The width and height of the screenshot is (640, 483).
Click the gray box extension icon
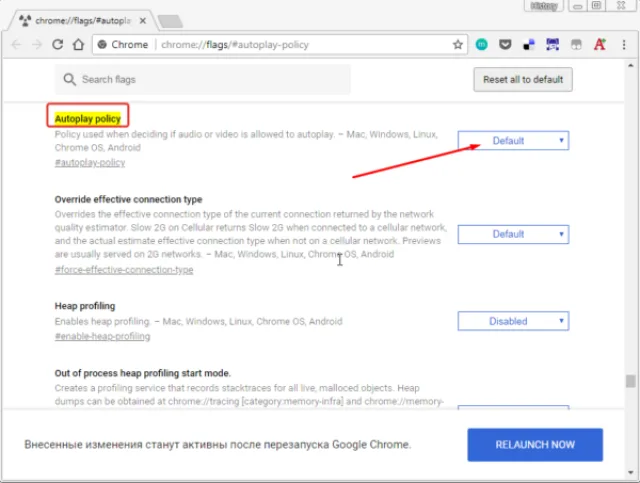coord(576,45)
